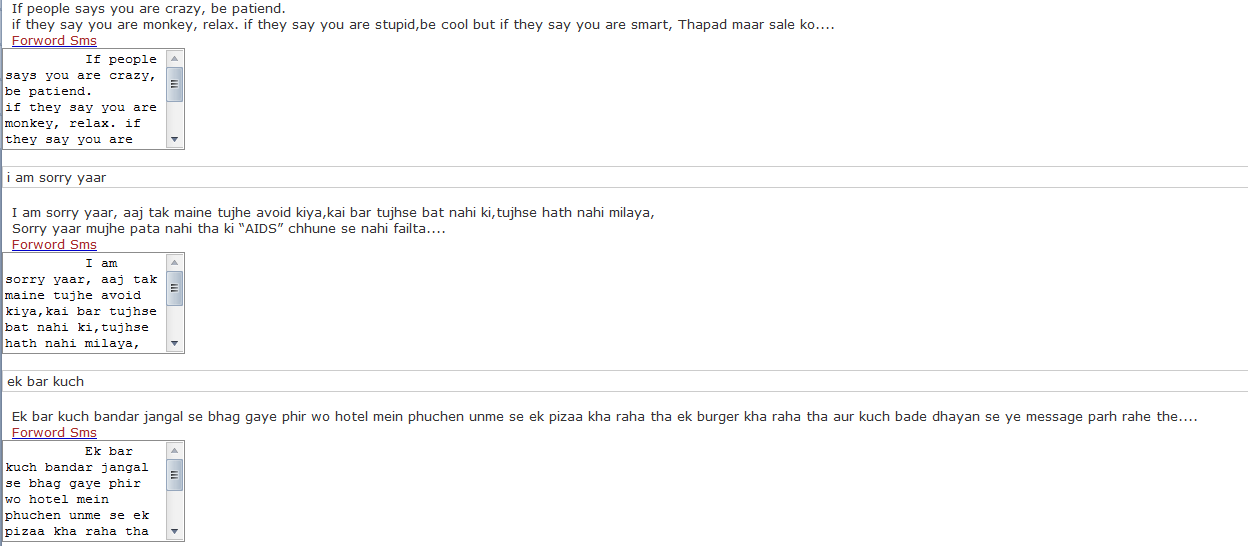Select the "ek bar kuch" heading
Viewport: 1248px width, 546px height.
[x=46, y=382]
